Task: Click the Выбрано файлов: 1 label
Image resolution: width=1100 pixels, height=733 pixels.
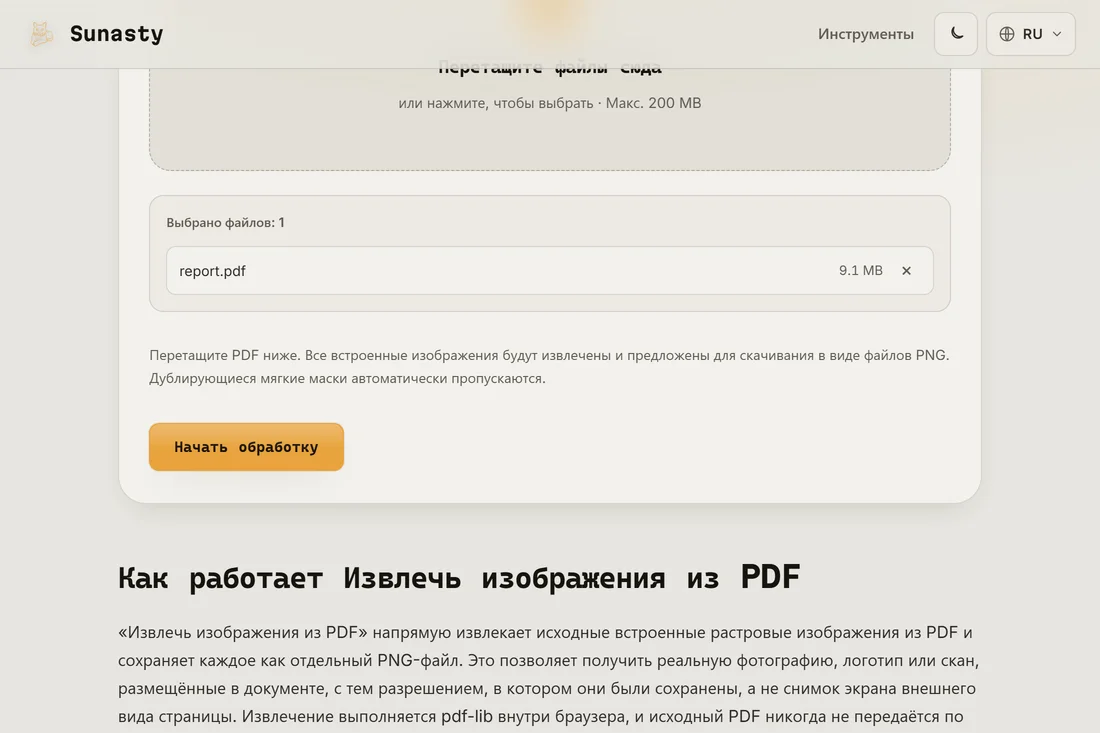Action: (225, 222)
